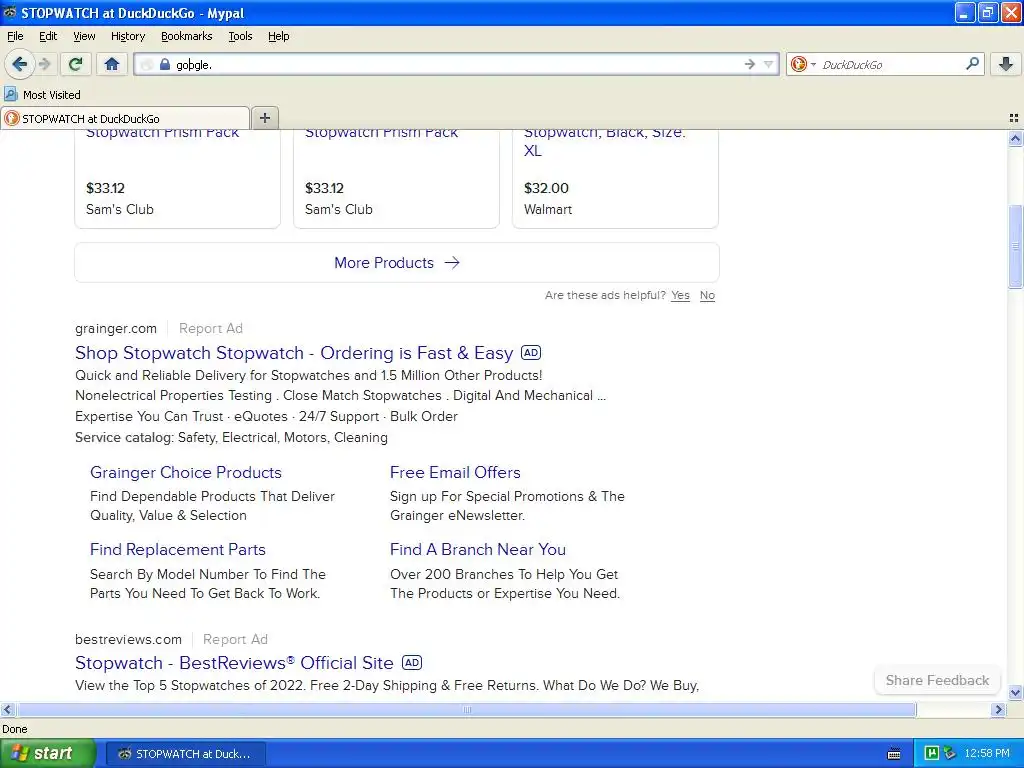Click the horizontal scrollbar left arrow
Screen dimensions: 1024x768
pos(8,709)
